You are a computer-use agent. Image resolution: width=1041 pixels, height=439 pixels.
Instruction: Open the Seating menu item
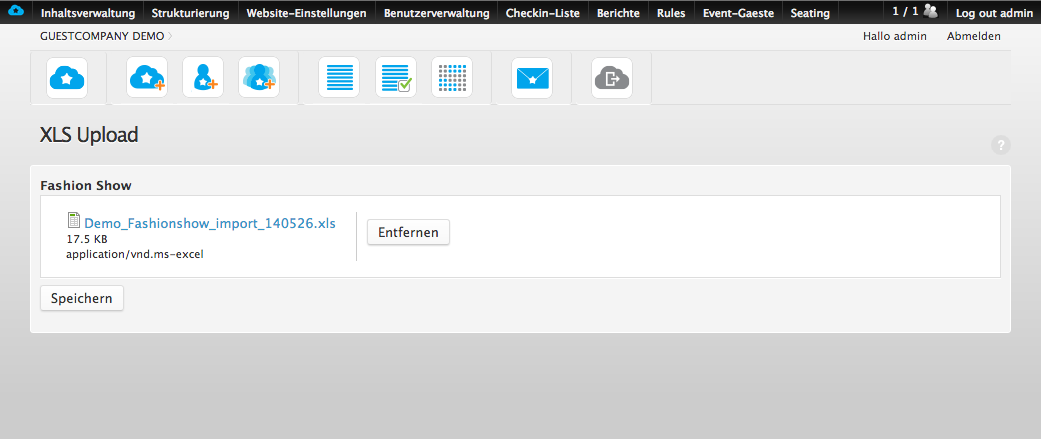pyautogui.click(x=810, y=13)
